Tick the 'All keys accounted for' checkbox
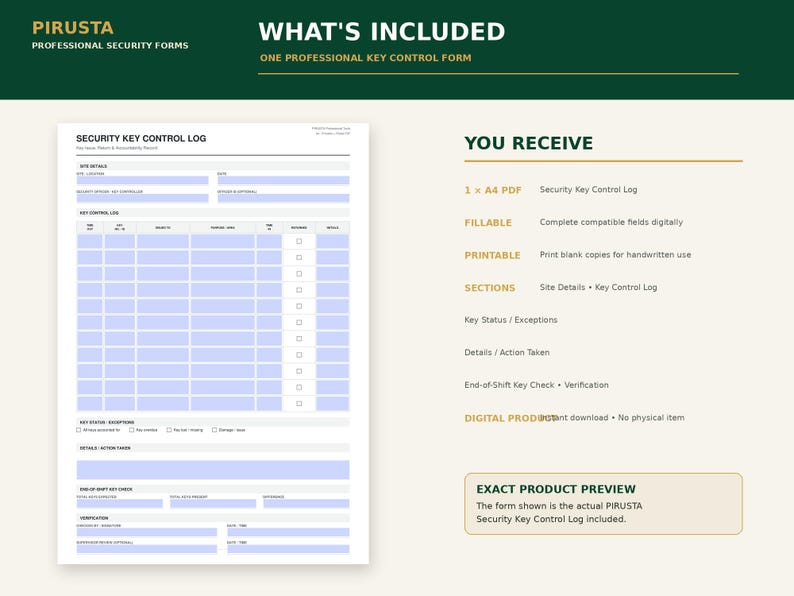 [x=78, y=430]
